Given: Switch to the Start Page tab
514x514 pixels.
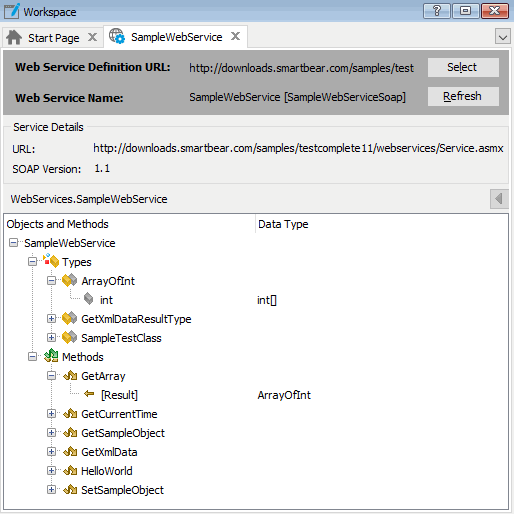Looking at the screenshot, I should tap(53, 38).
